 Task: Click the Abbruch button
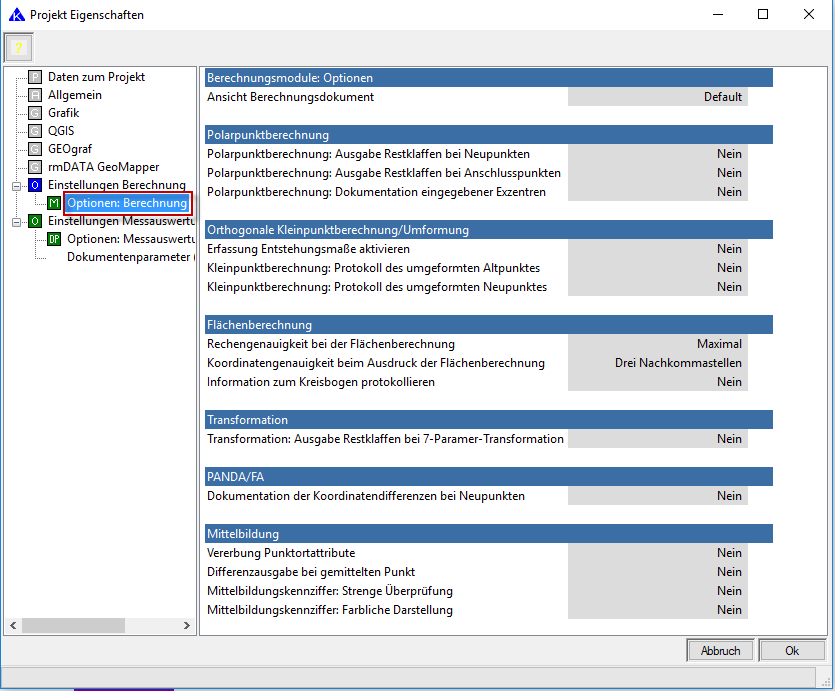point(720,651)
